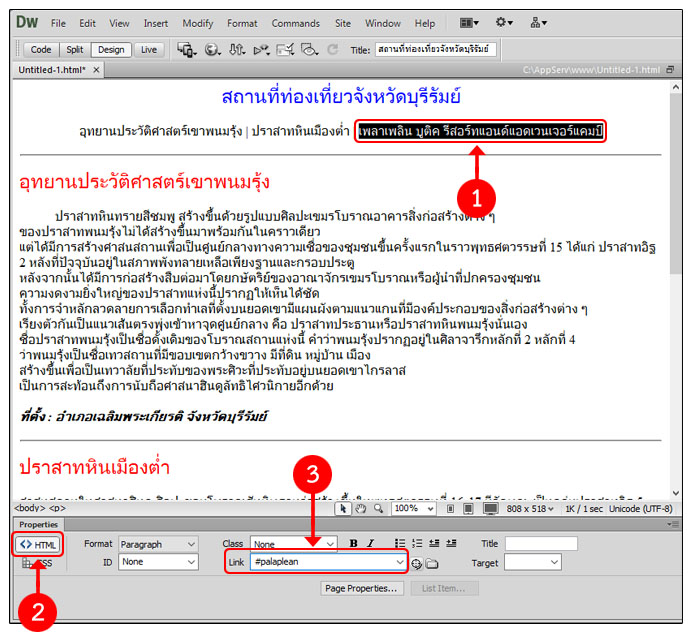The image size is (691, 636).
Task: Select the HTML properties button
Action: (x=38, y=544)
